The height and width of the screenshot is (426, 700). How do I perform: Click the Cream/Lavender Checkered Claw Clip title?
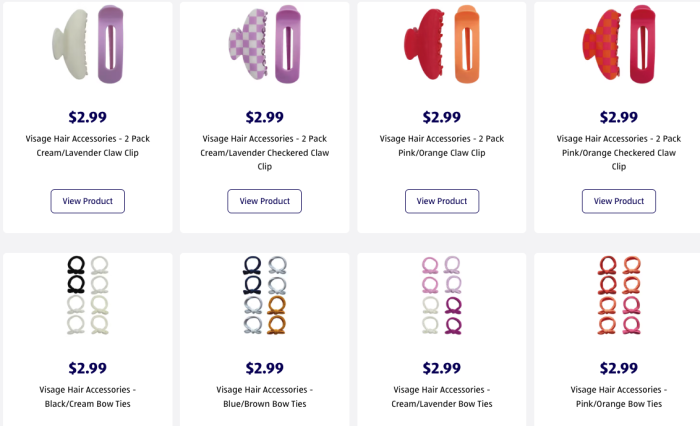tap(264, 153)
